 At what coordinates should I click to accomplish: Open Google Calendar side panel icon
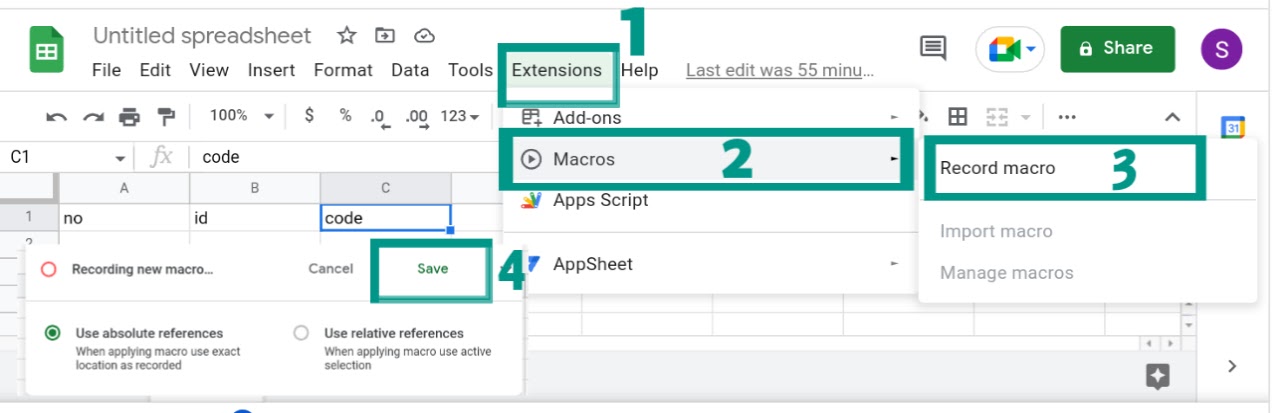point(1233,128)
